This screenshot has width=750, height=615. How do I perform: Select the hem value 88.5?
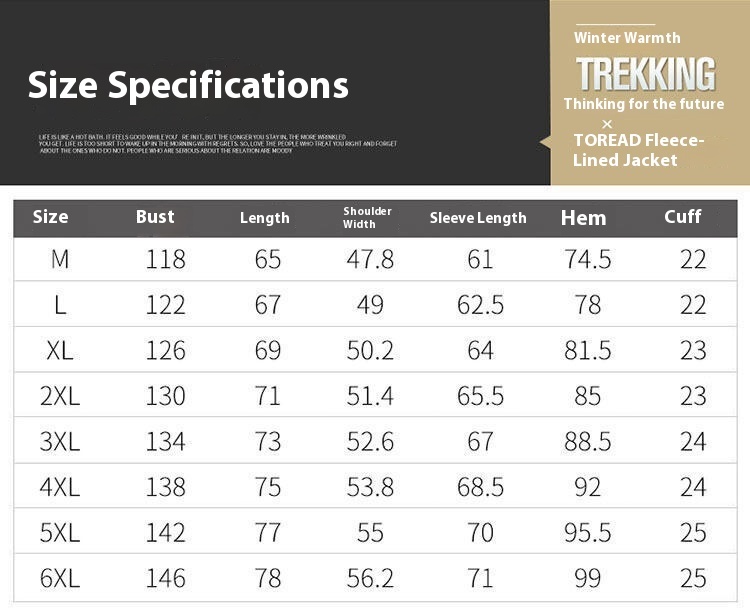tap(588, 442)
